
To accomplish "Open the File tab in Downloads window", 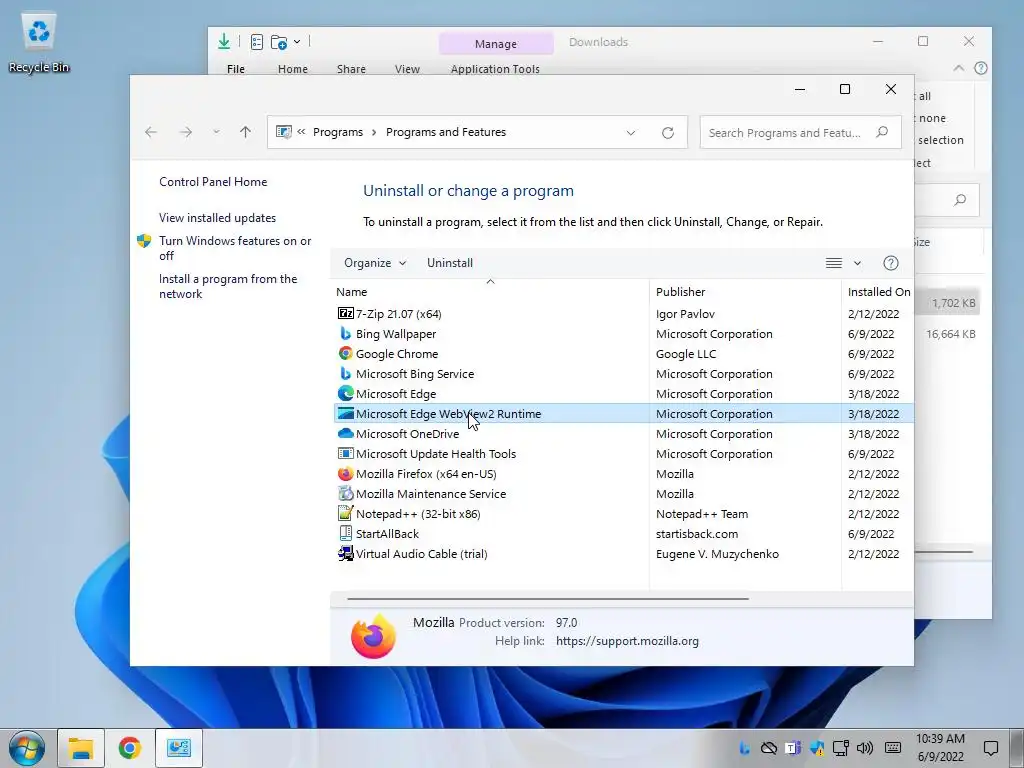I will pos(236,69).
